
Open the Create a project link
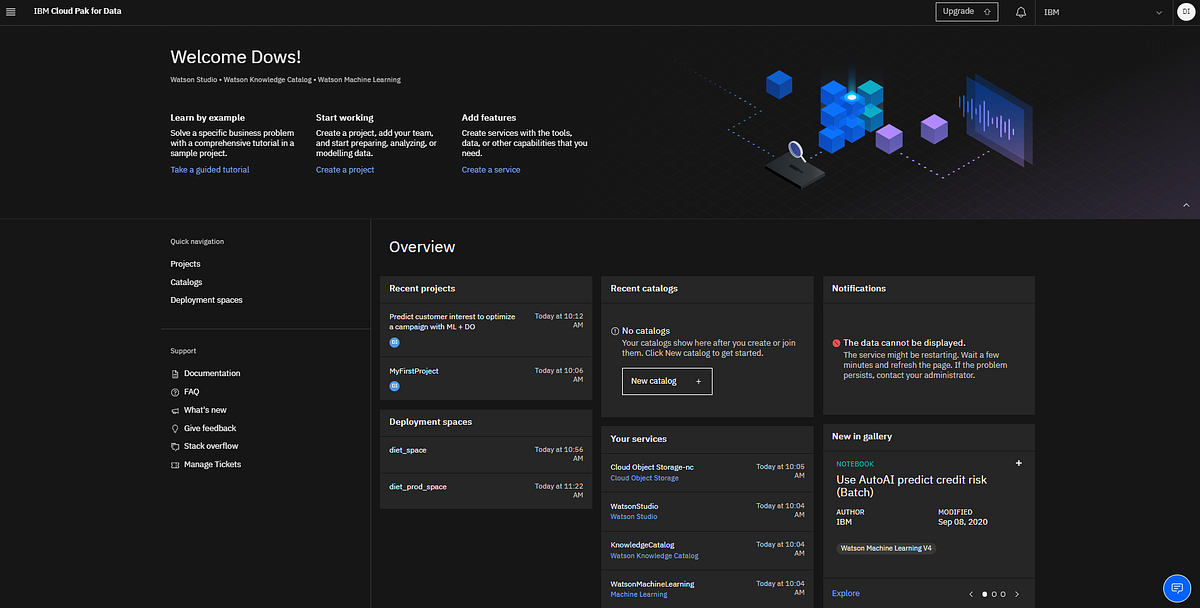click(344, 169)
